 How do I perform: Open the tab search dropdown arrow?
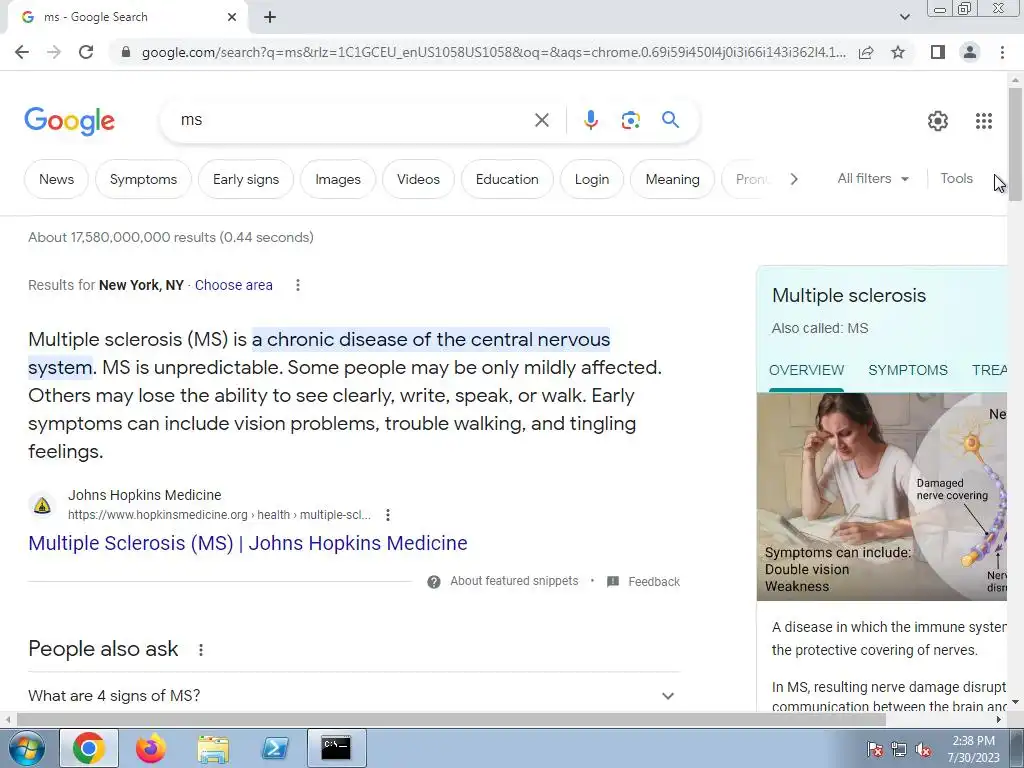click(904, 17)
